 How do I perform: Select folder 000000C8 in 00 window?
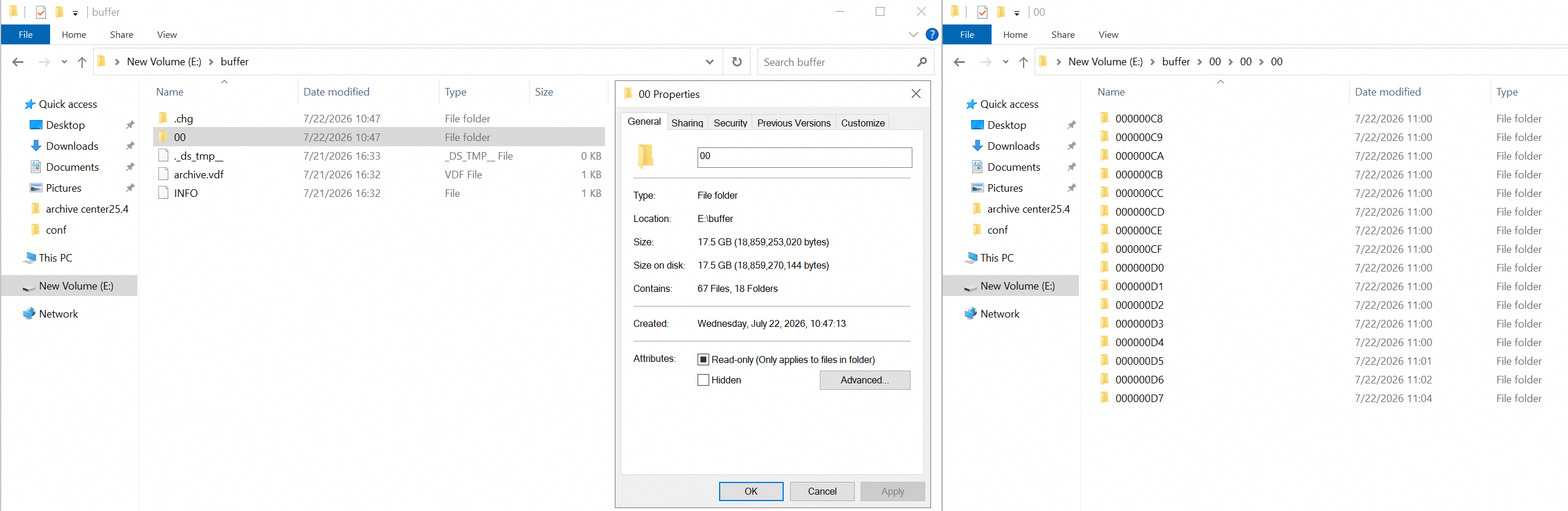click(x=1139, y=119)
